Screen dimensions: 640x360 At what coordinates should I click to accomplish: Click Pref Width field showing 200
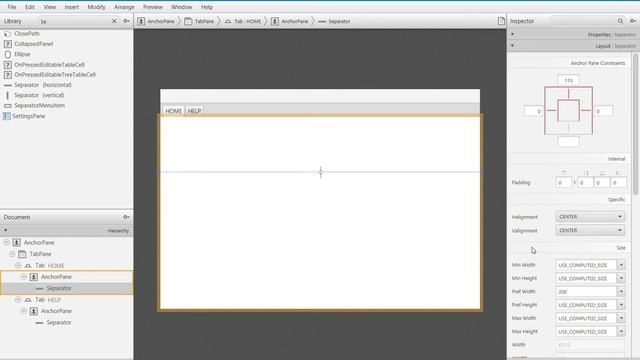[586, 291]
